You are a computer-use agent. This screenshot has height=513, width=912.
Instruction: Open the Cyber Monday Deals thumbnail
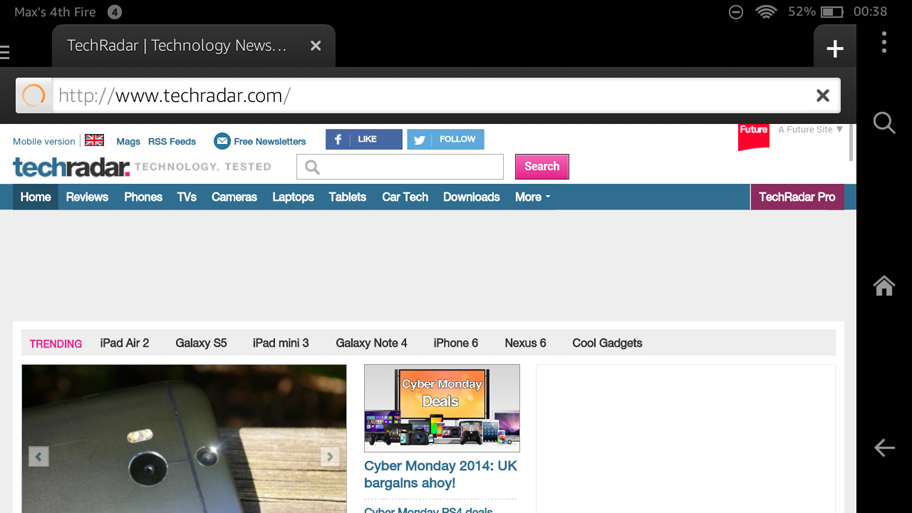[x=442, y=408]
